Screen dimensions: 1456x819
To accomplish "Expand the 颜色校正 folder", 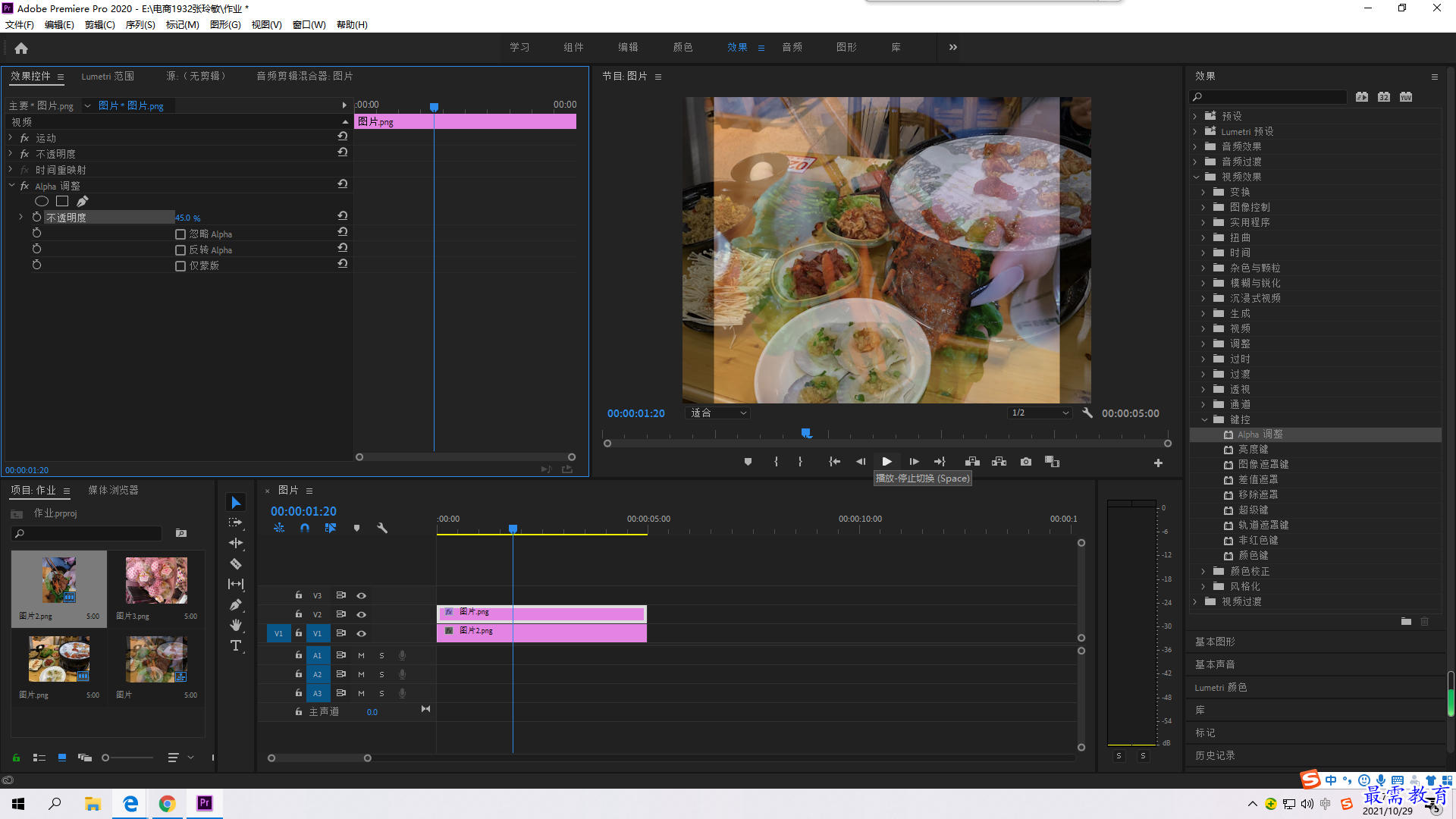I will [x=1203, y=571].
